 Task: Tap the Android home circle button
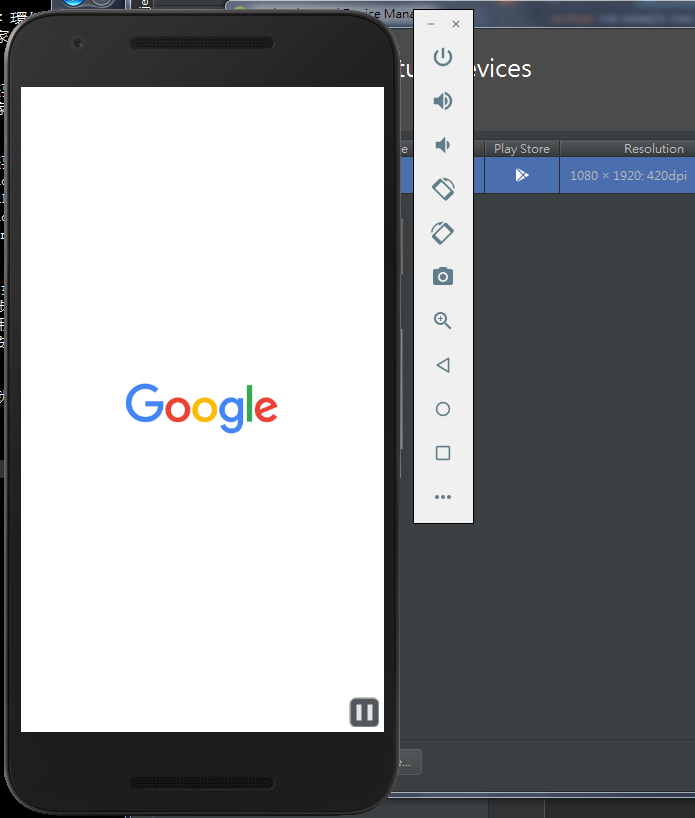click(443, 409)
